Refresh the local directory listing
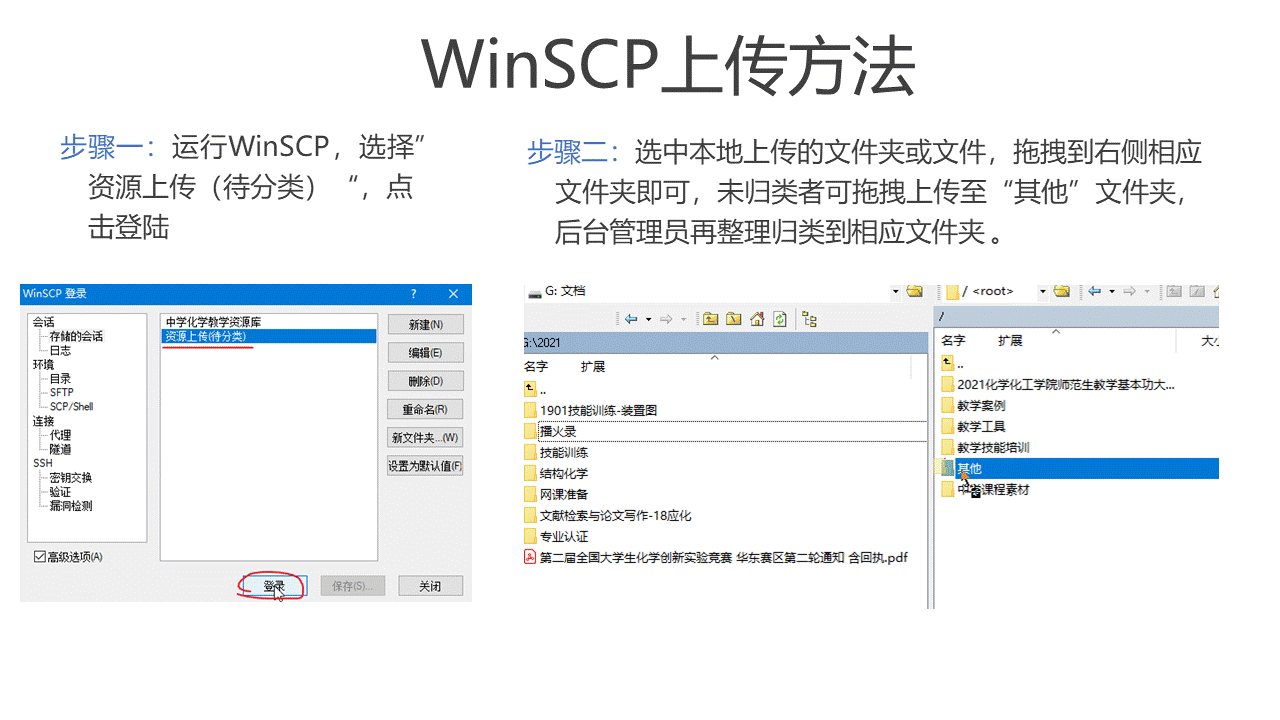This screenshot has width=1280, height=720. tap(779, 319)
